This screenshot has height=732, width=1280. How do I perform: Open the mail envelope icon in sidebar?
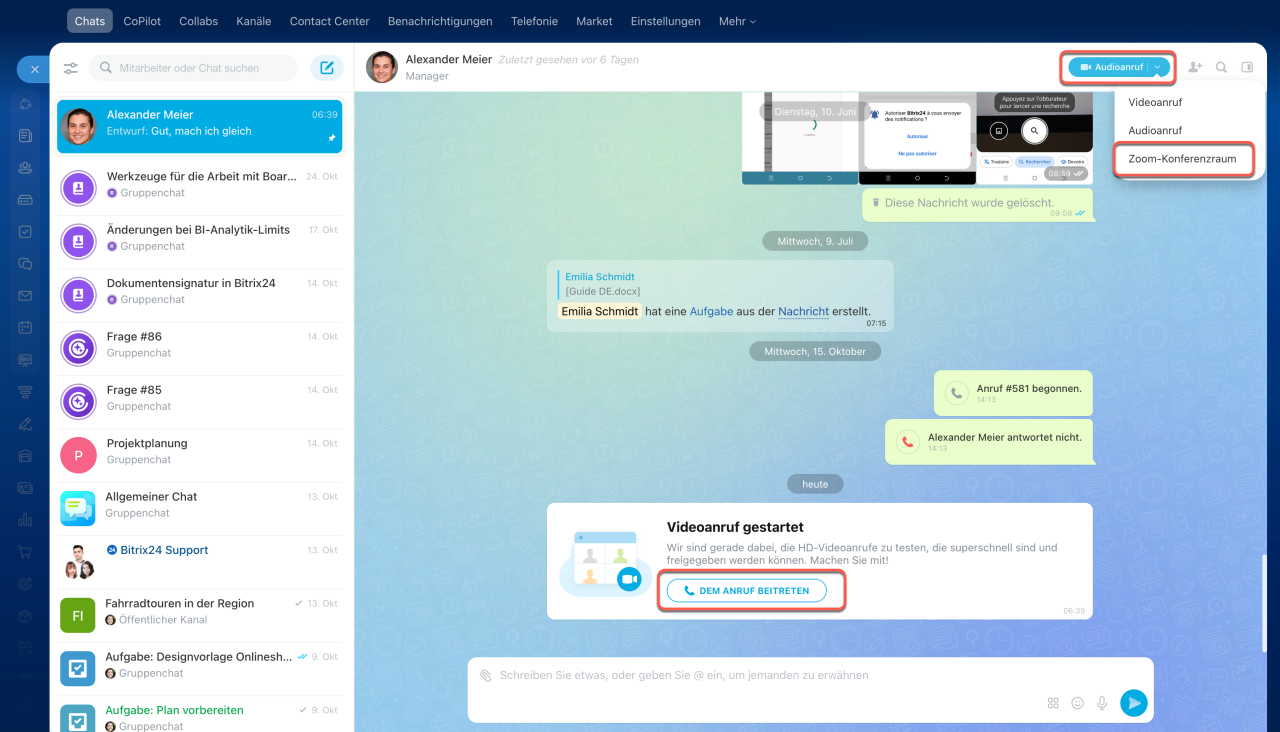[x=25, y=296]
